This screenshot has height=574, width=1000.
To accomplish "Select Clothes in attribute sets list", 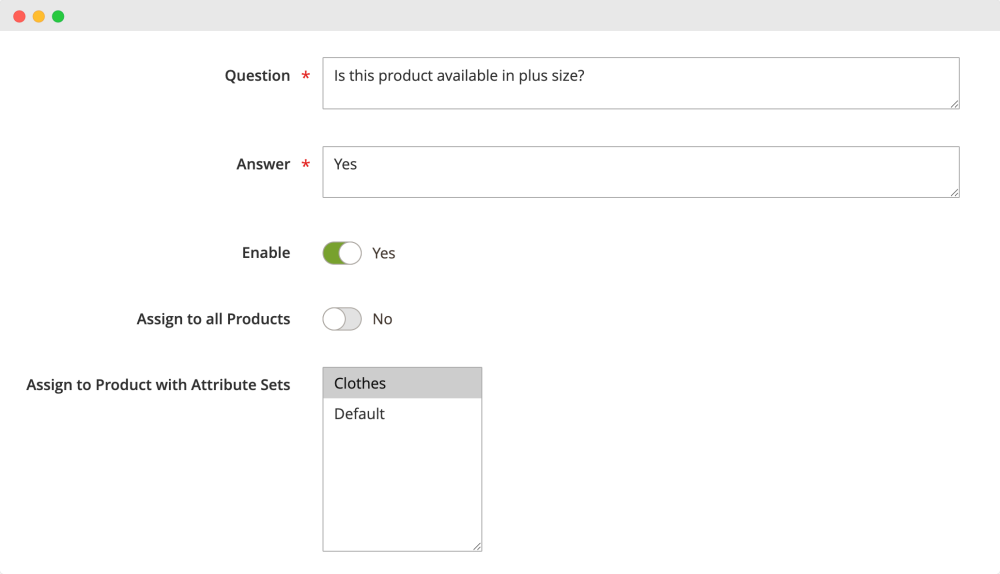I will [402, 383].
